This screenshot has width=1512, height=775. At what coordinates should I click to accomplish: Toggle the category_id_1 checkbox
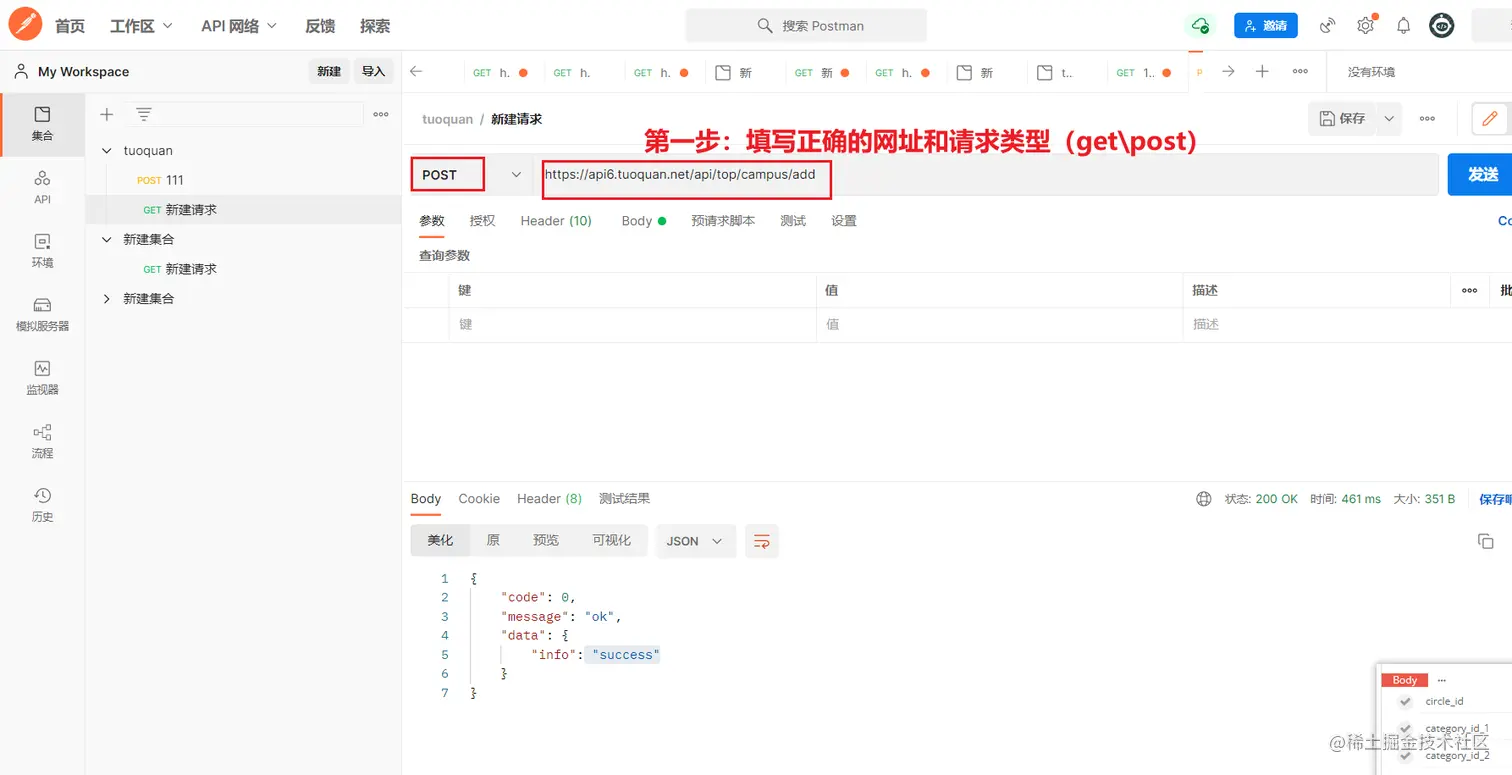click(x=1405, y=728)
